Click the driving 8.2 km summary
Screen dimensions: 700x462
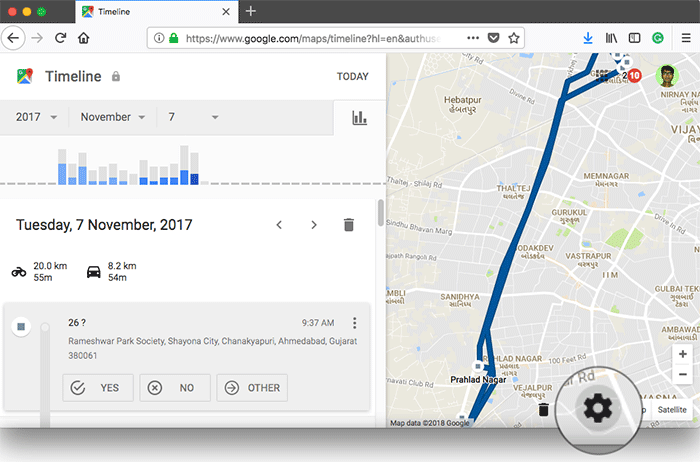point(112,271)
